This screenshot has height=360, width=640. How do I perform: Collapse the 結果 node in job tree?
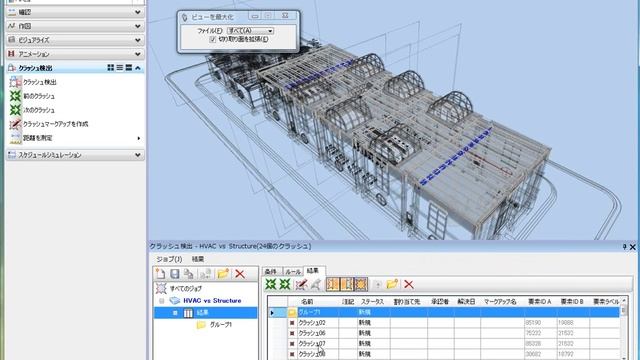click(175, 313)
